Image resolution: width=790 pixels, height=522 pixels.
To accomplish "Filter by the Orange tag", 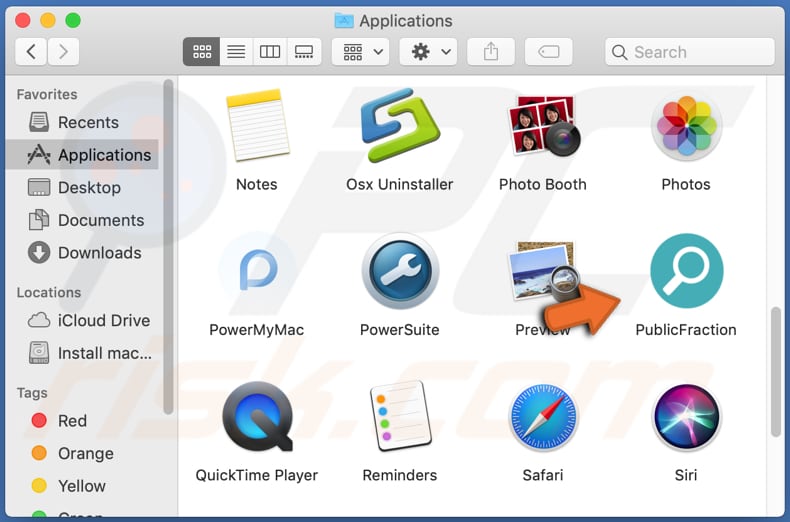I will pyautogui.click(x=83, y=453).
